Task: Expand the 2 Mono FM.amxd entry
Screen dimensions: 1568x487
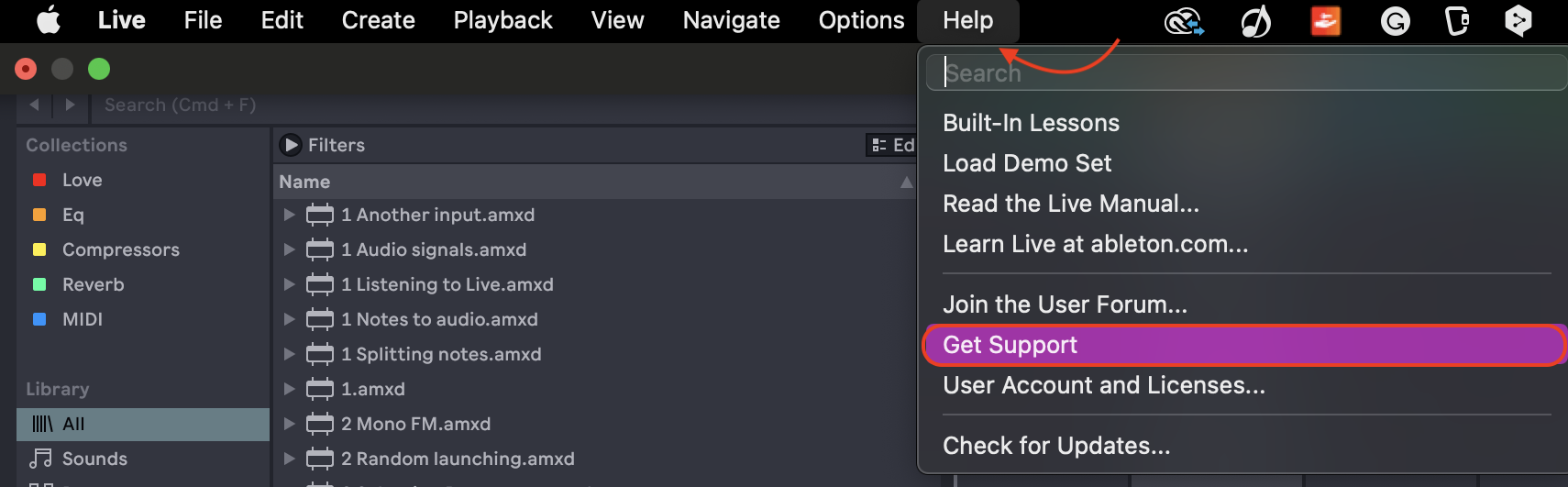Action: click(x=289, y=424)
